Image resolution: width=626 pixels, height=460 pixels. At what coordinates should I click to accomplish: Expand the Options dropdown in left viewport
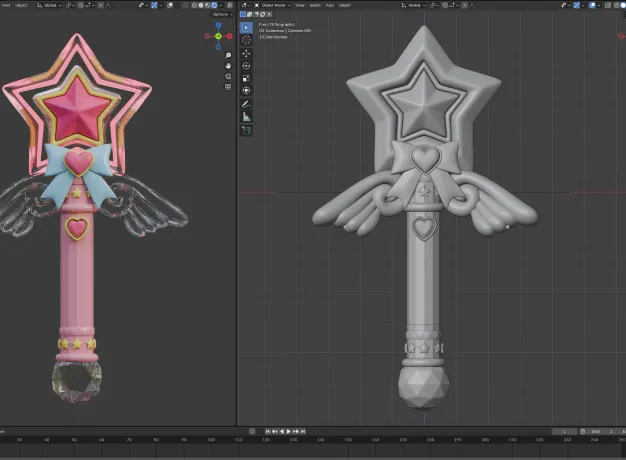pos(223,14)
